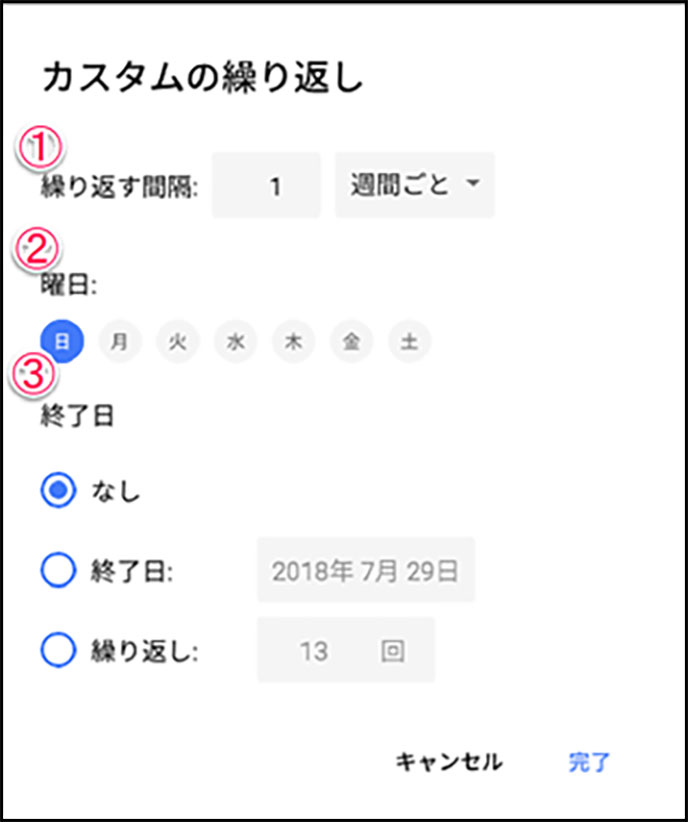The height and width of the screenshot is (822, 688).
Task: Choose the なし end option radio
Action: [58, 491]
